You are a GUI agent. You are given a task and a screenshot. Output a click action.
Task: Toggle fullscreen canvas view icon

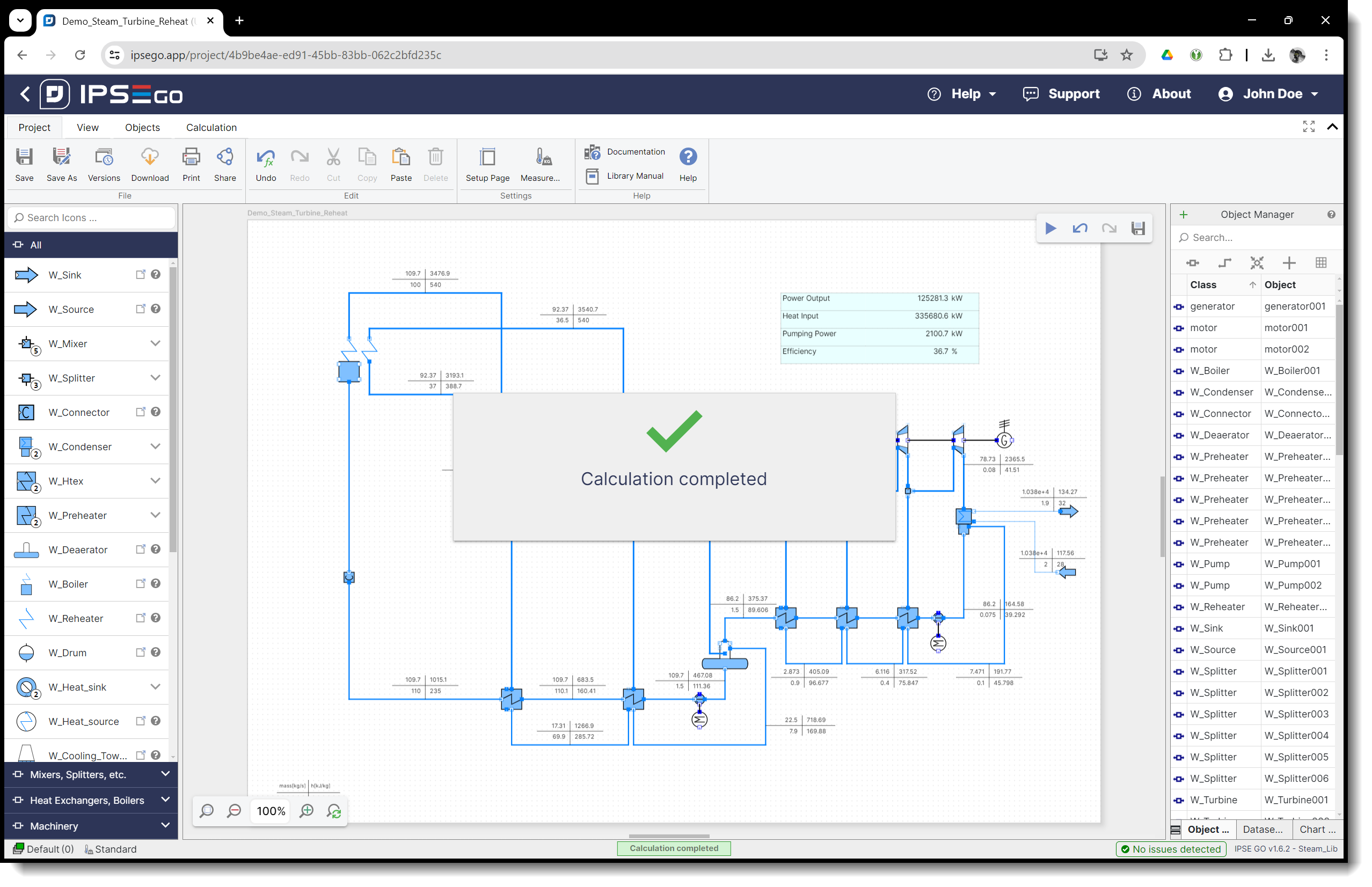click(1308, 127)
